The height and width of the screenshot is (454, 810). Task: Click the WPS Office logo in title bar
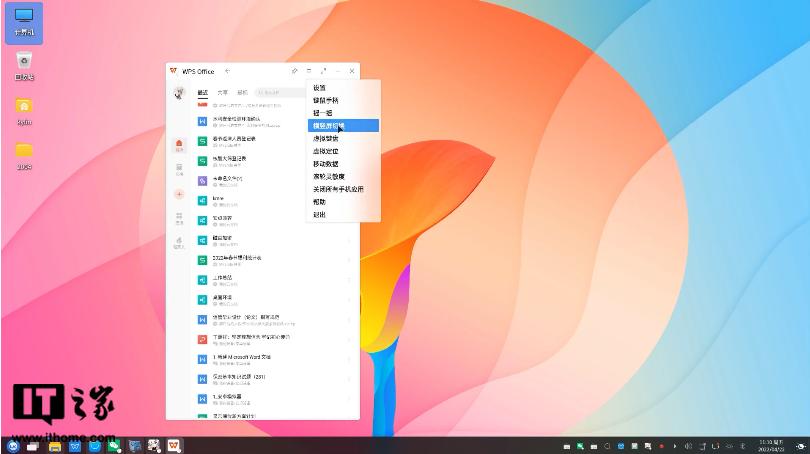coord(174,71)
